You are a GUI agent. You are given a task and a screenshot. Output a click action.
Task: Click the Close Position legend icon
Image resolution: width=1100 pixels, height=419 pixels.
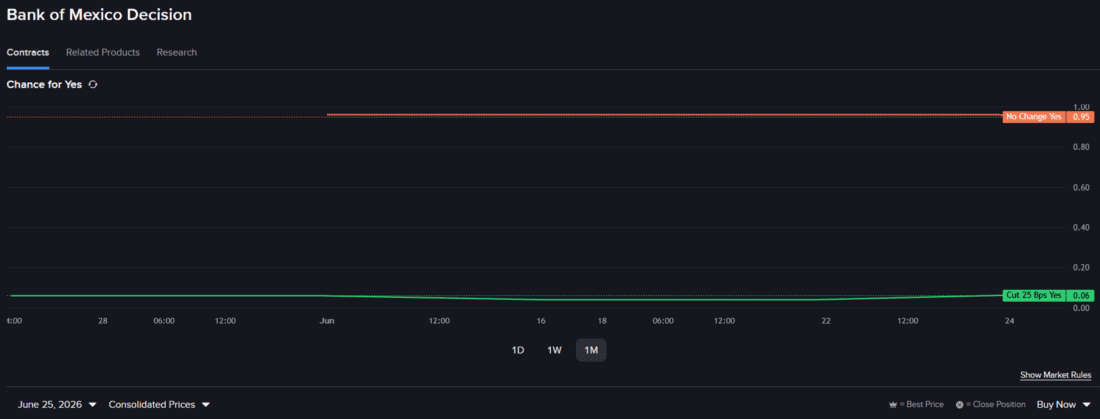[959, 405]
